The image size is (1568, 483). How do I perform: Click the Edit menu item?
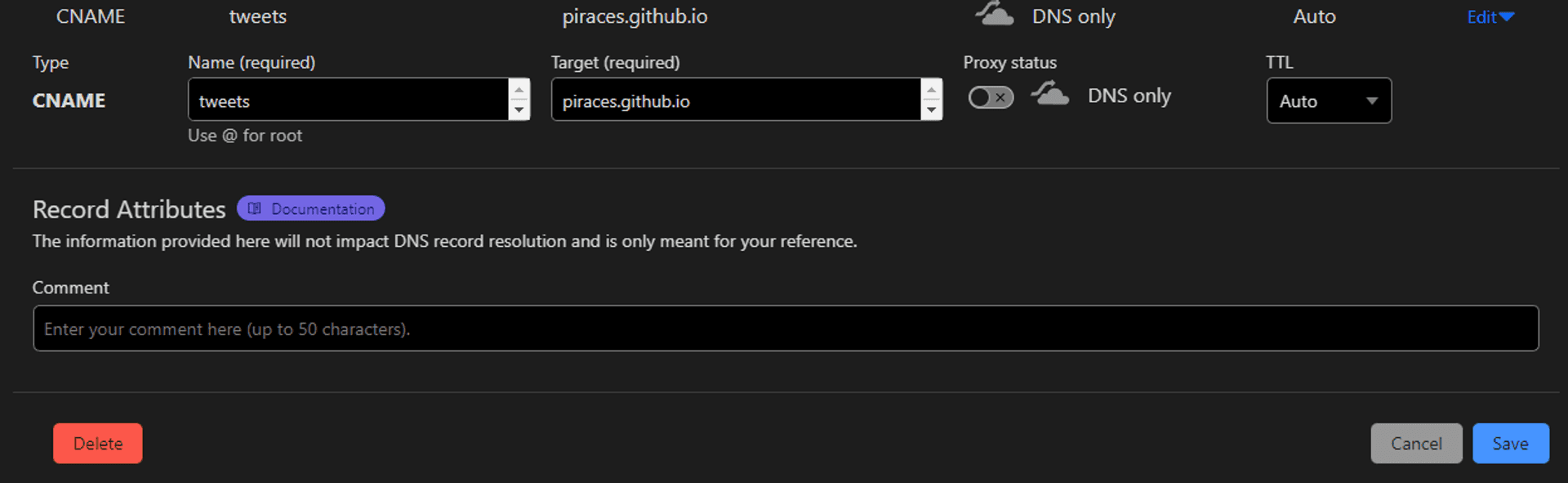(x=1482, y=16)
